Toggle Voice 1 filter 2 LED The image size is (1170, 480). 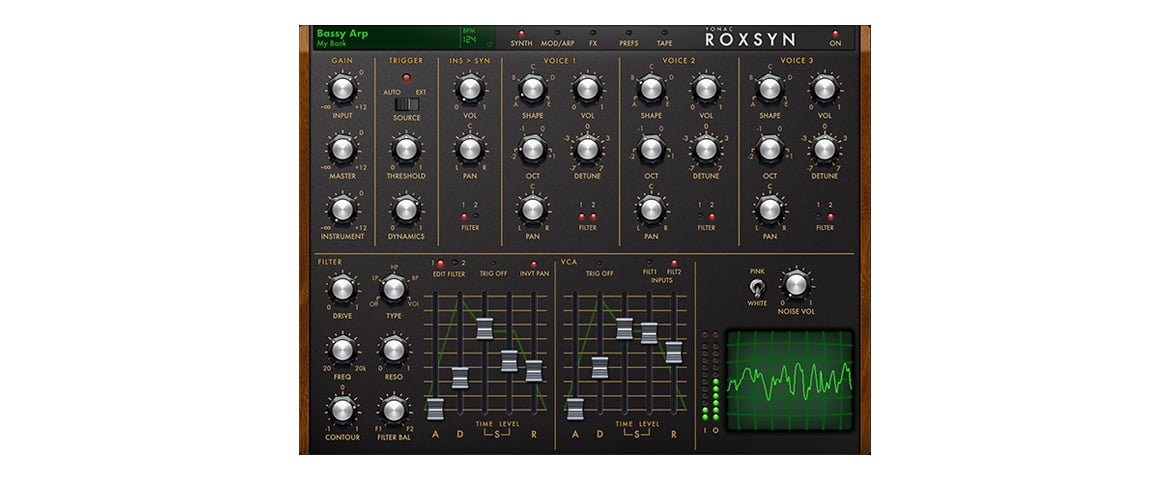(x=593, y=216)
